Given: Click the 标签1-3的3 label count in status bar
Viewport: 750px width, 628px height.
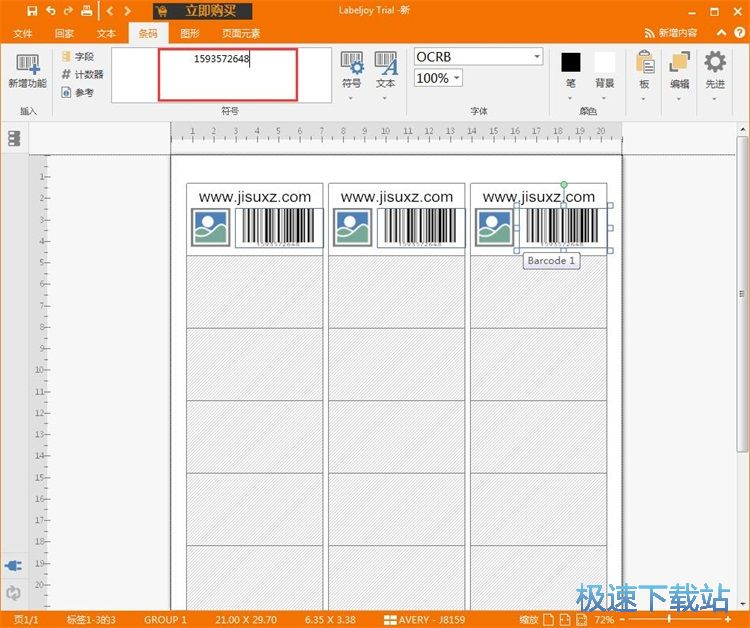Looking at the screenshot, I should 91,620.
